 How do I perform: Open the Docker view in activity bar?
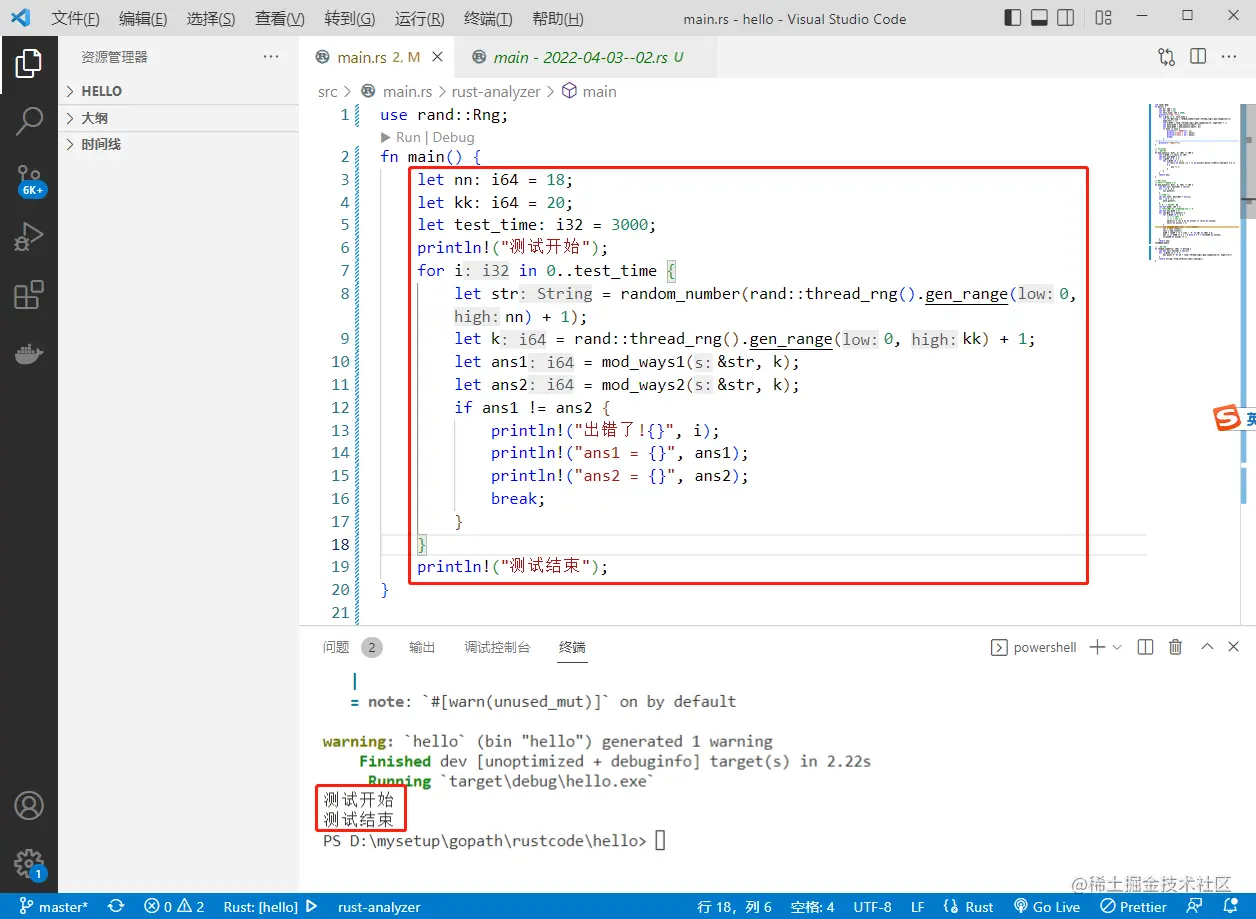29,353
